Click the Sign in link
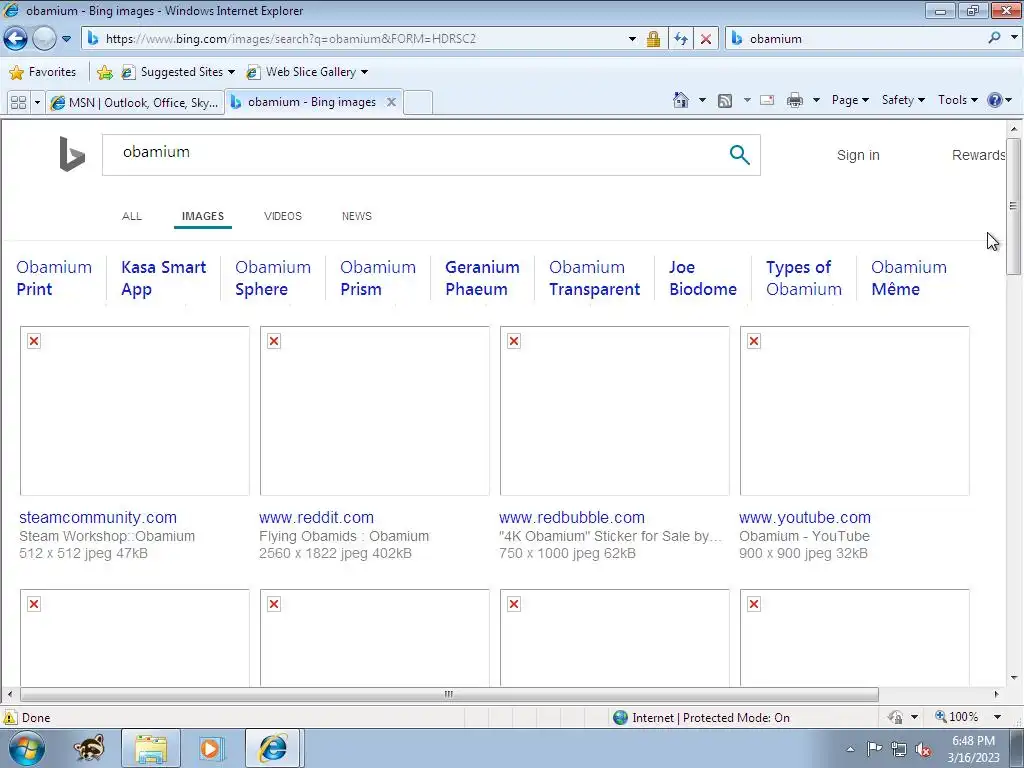This screenshot has width=1024, height=768. (858, 155)
